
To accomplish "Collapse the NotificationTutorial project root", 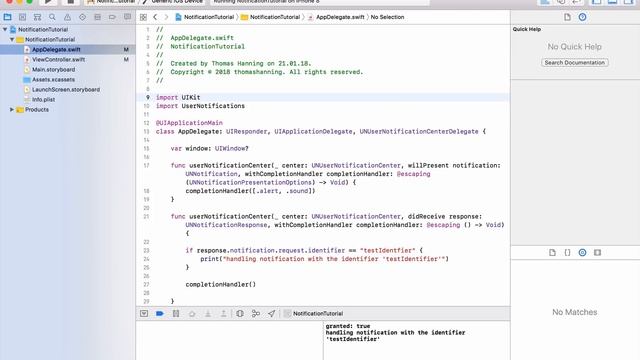I will click(x=5, y=29).
